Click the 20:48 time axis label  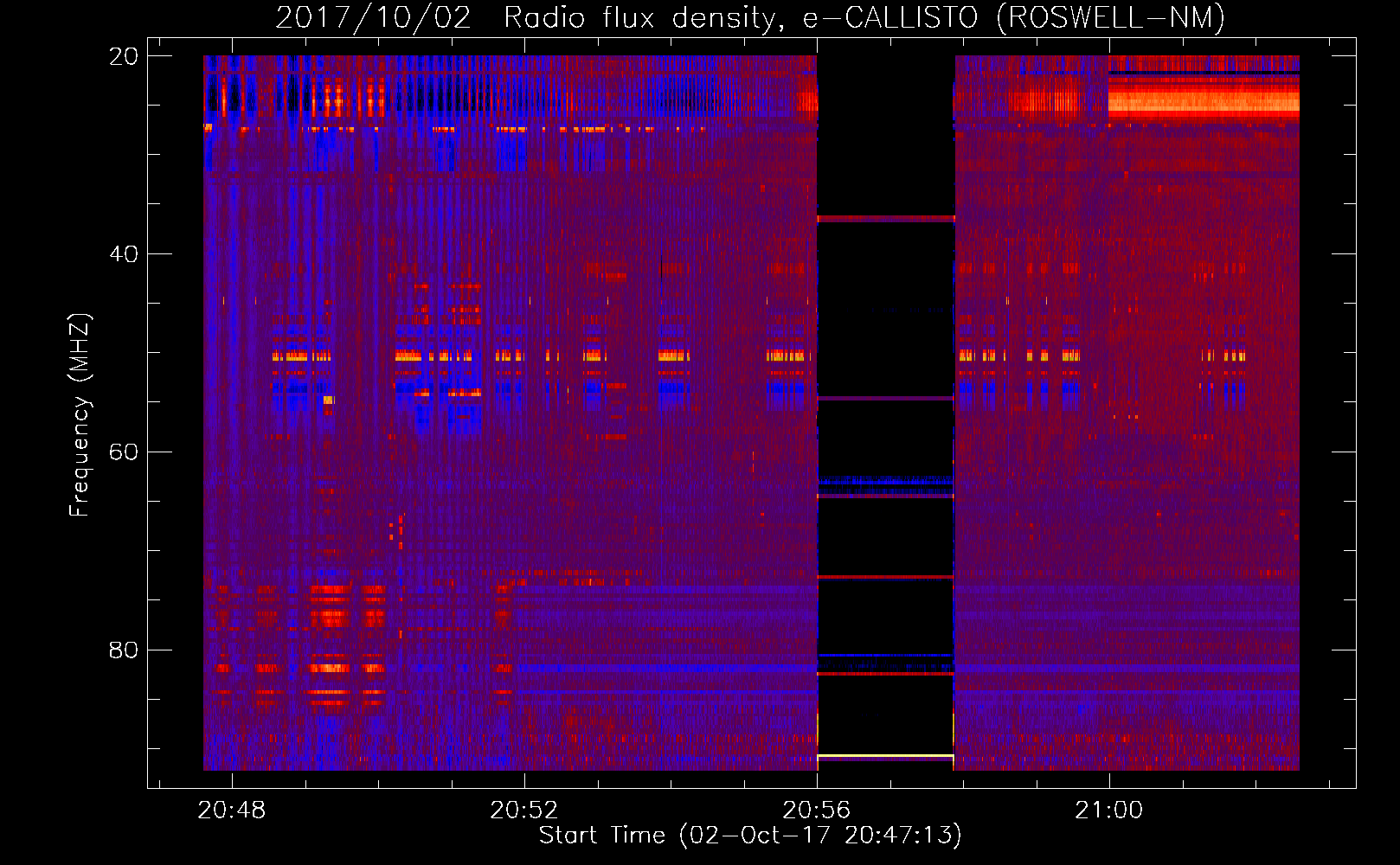(232, 811)
